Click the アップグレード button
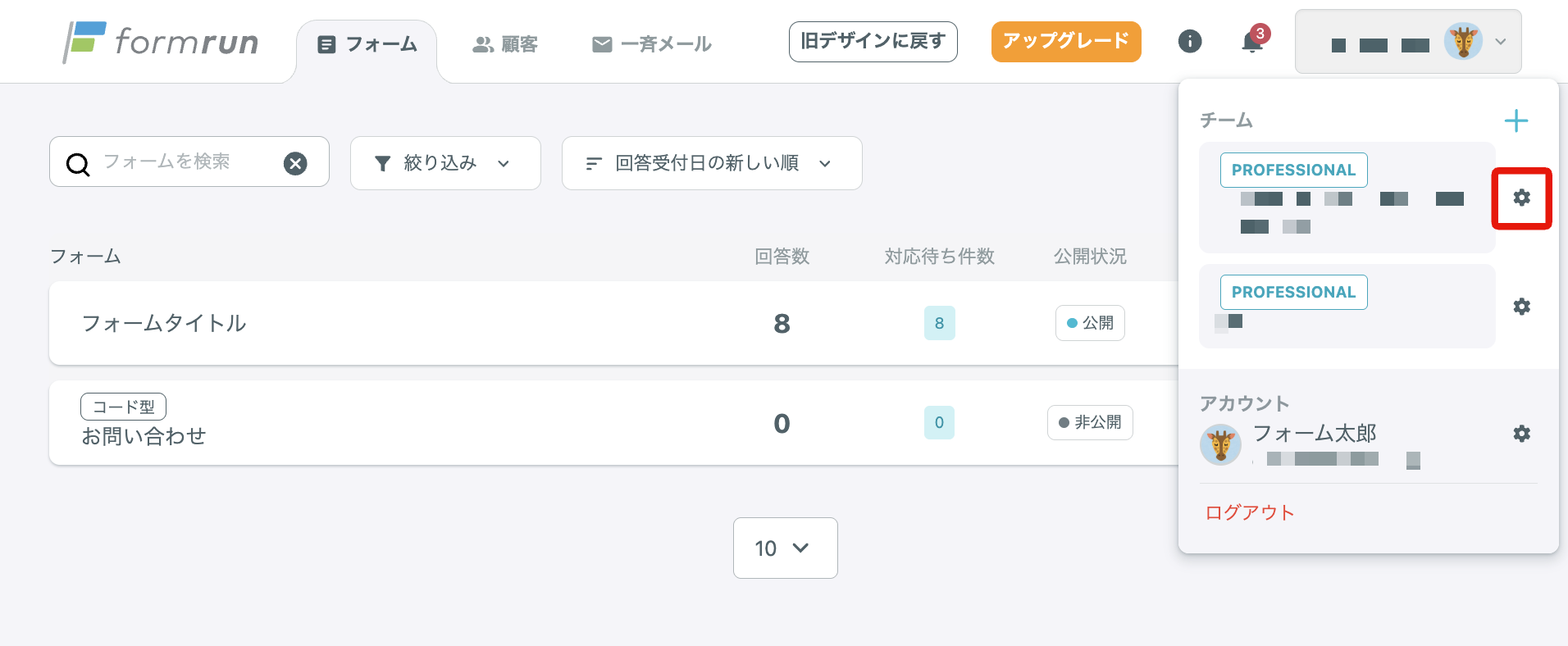This screenshot has width=1568, height=646. click(x=1065, y=42)
